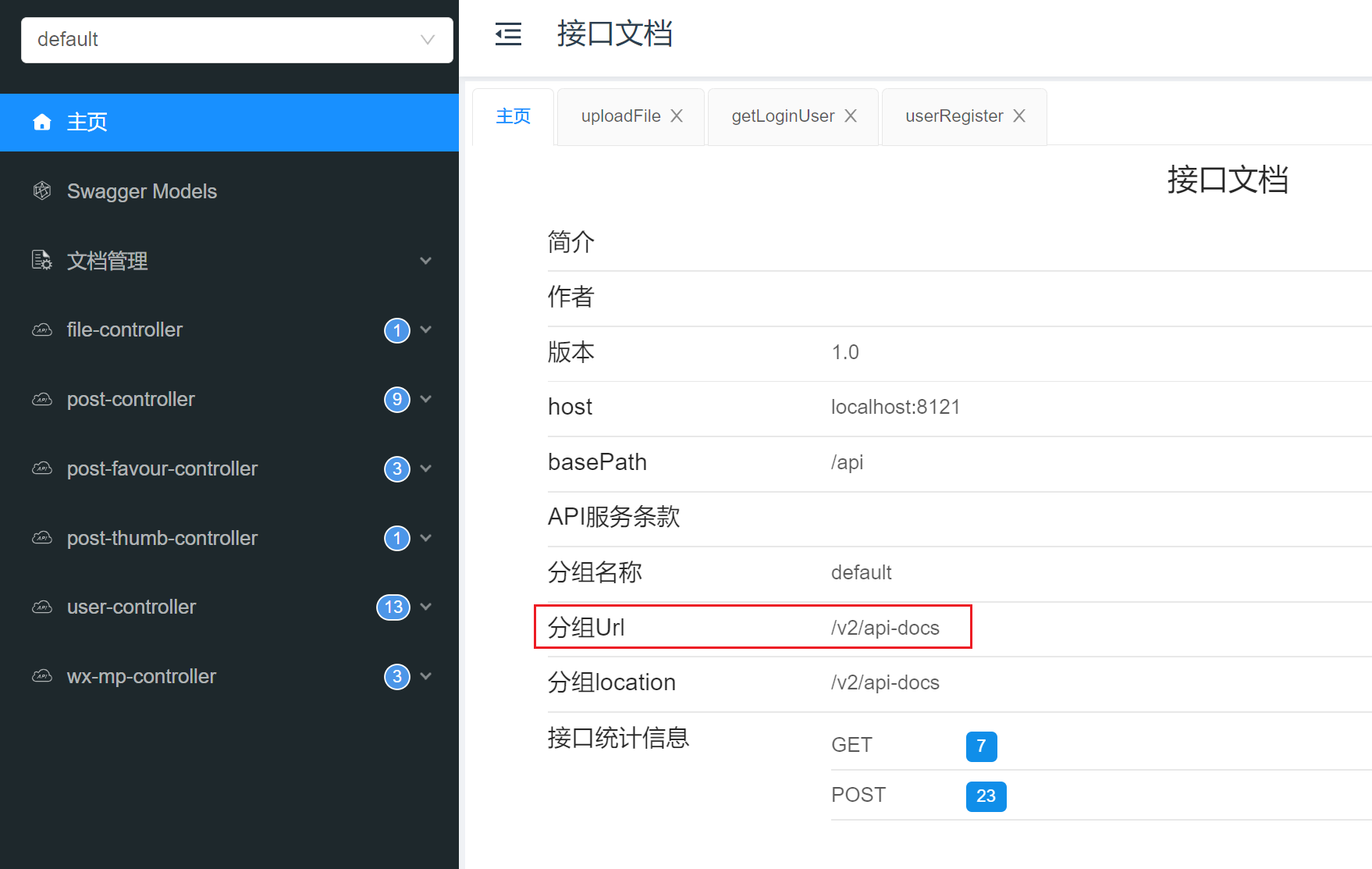This screenshot has width=1372, height=869.
Task: Open post-thumb-controller from the sidebar
Action: [161, 538]
